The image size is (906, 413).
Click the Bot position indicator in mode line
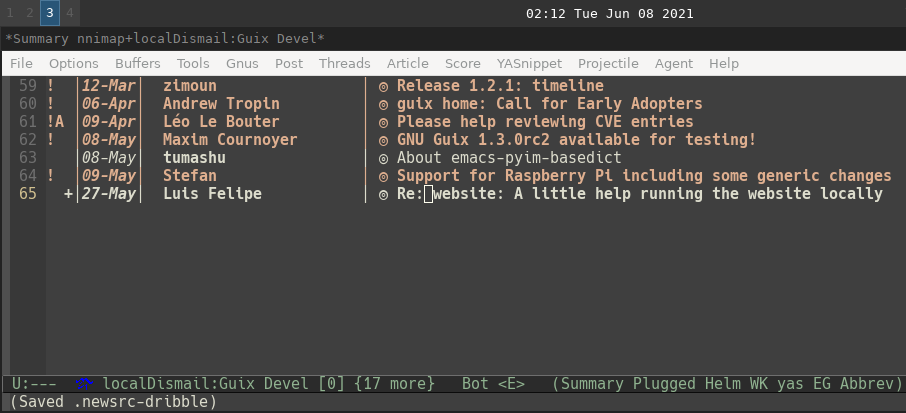[x=476, y=384]
